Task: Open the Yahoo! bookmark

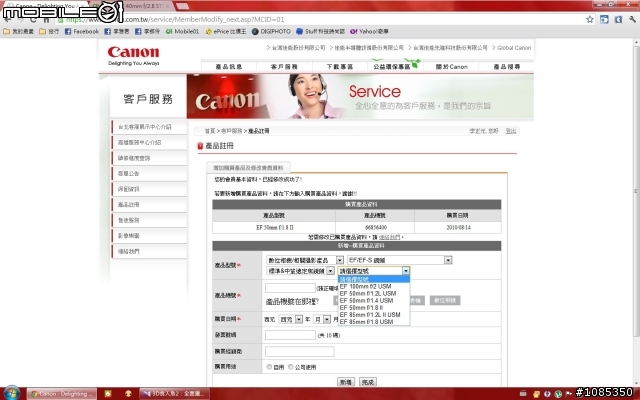Action: point(369,31)
